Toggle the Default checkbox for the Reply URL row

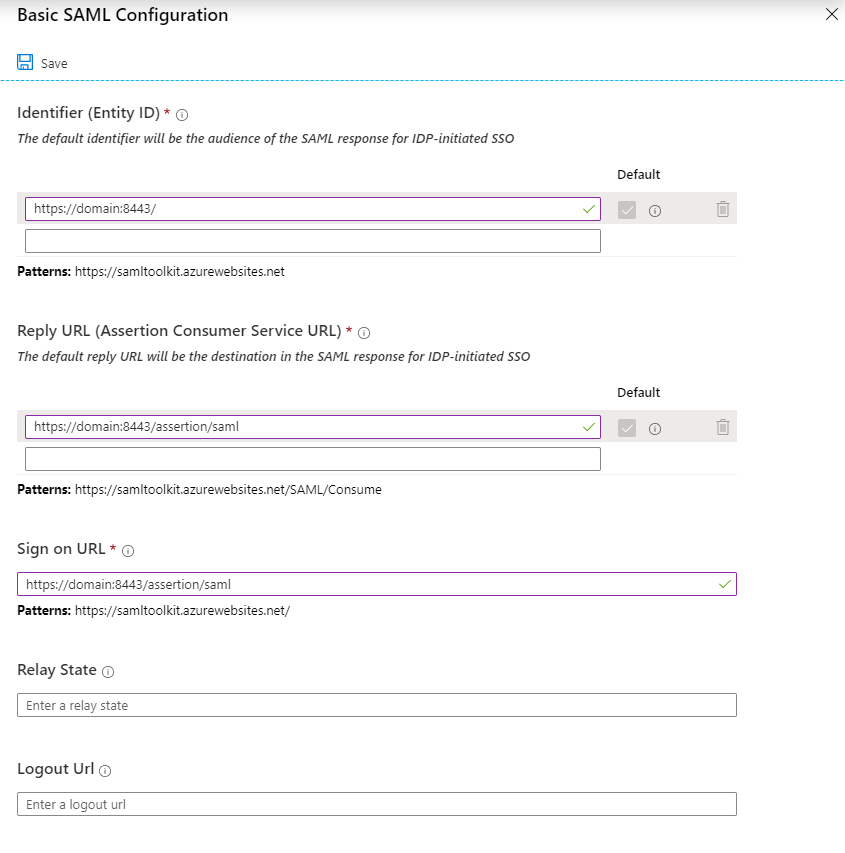pyautogui.click(x=628, y=428)
